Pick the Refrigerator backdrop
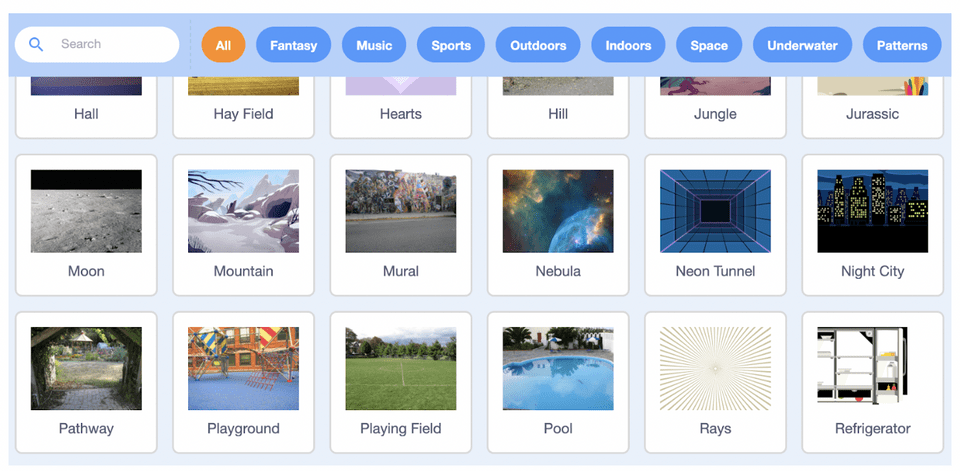960x471 pixels. click(872, 383)
